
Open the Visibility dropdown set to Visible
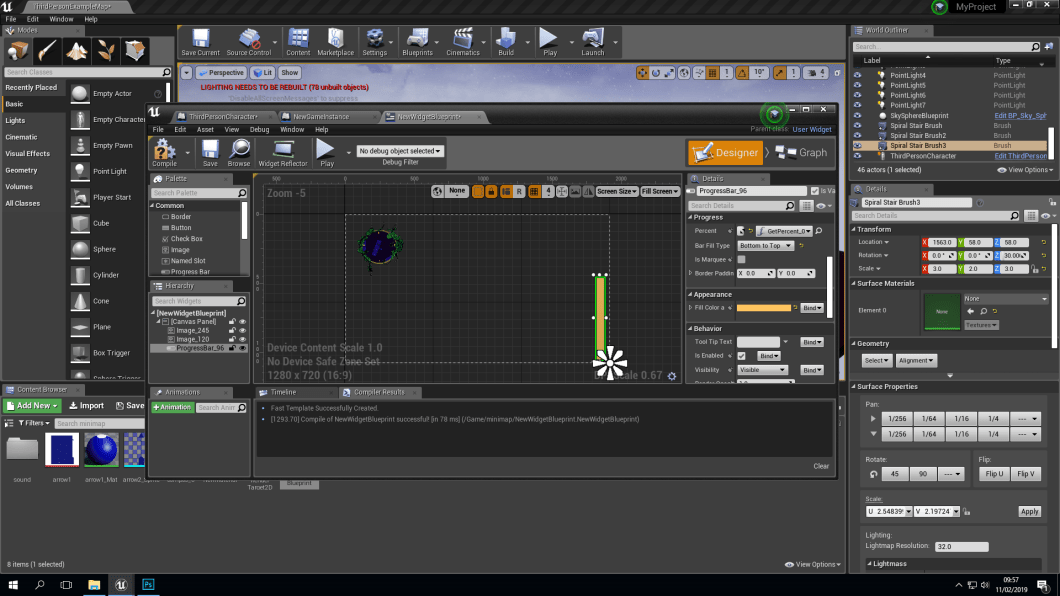(x=763, y=370)
